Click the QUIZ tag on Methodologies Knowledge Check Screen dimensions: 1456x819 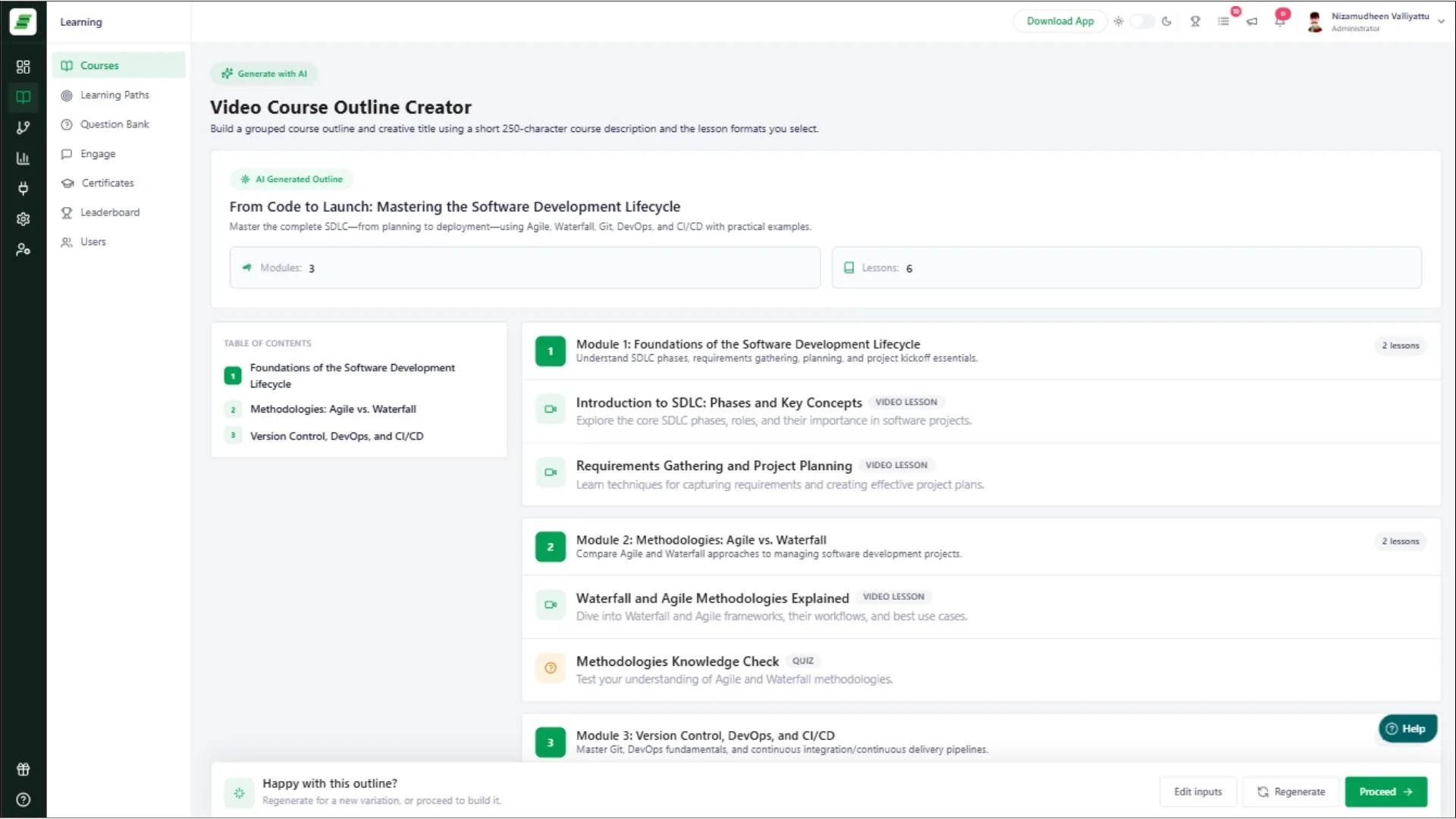[x=803, y=661]
